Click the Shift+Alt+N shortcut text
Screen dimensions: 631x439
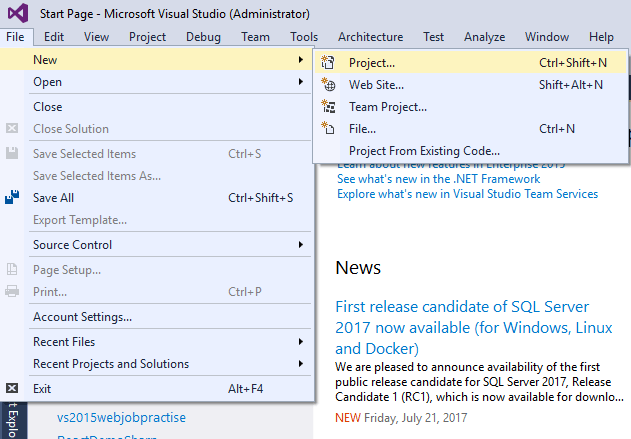click(571, 85)
